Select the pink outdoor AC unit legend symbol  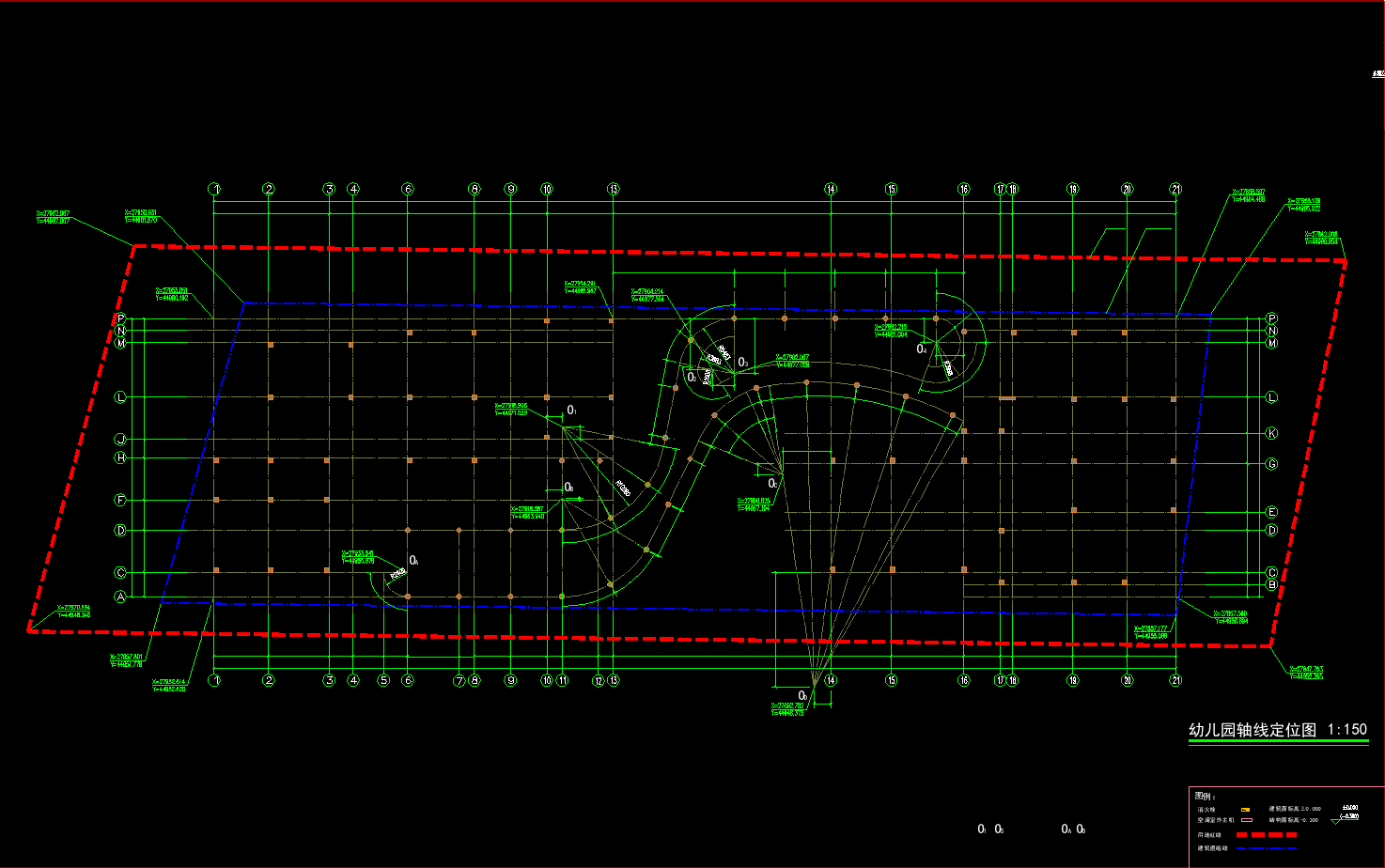[x=1246, y=820]
